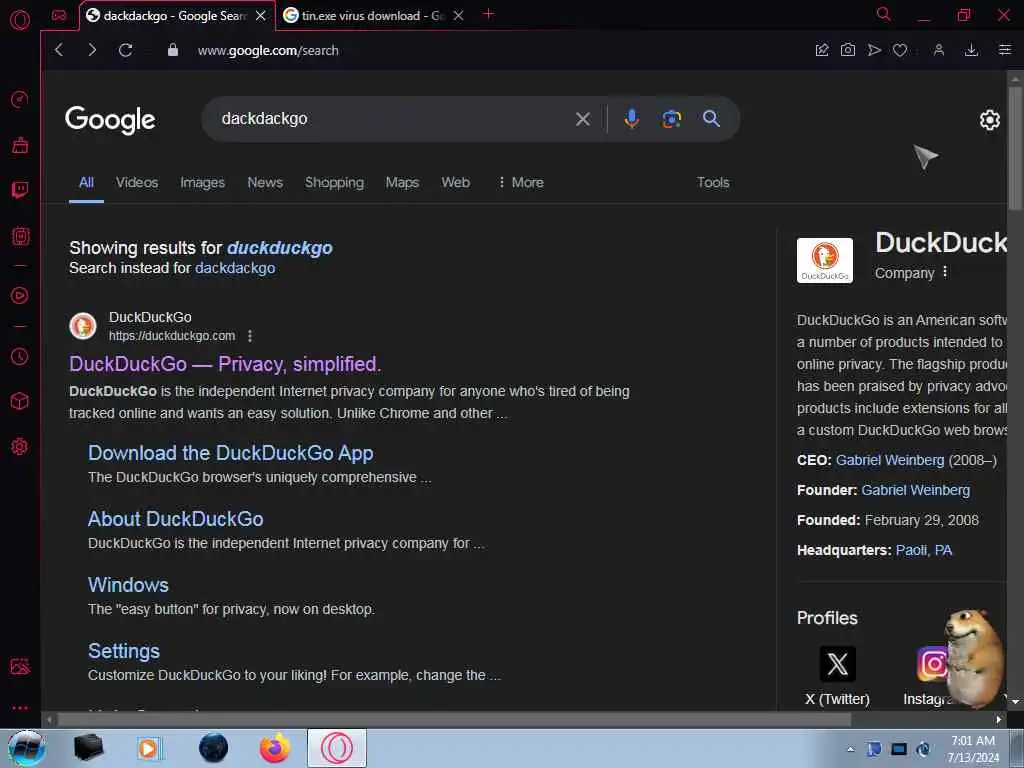The width and height of the screenshot is (1024, 768).
Task: Open GX Cleaner icon in sidebar
Action: (x=20, y=145)
